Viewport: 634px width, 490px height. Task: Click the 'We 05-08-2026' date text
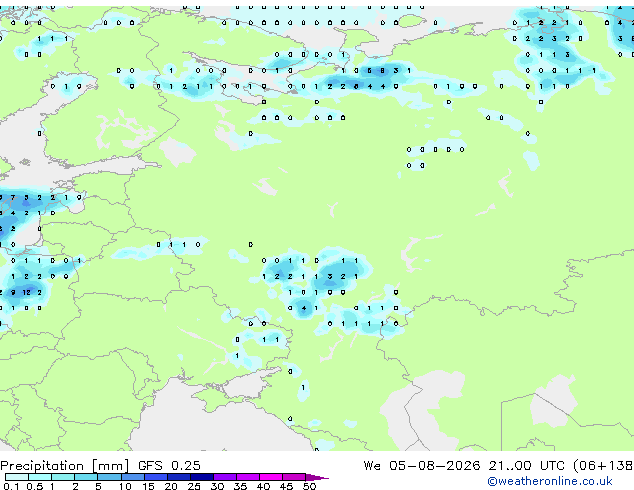coord(422,466)
